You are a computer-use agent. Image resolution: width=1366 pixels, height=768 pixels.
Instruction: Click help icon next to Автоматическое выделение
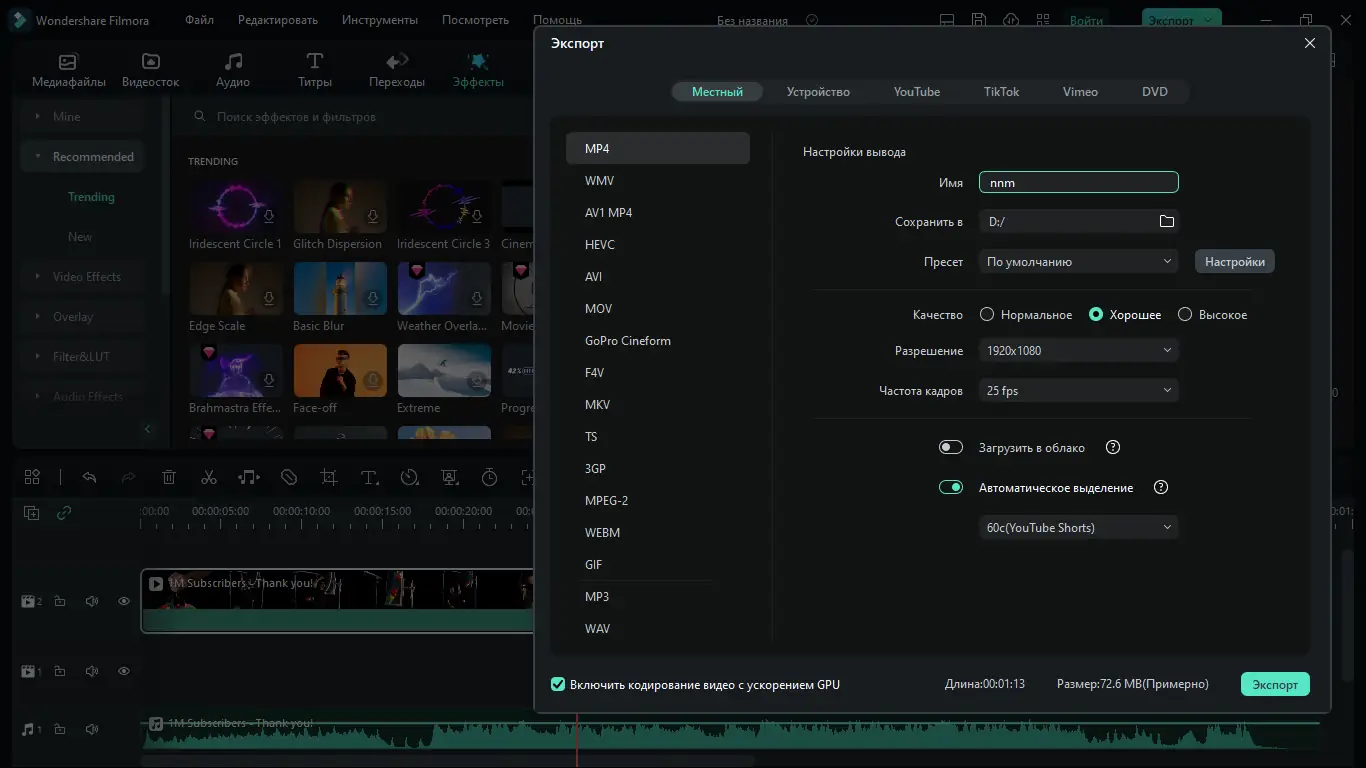[1161, 488]
